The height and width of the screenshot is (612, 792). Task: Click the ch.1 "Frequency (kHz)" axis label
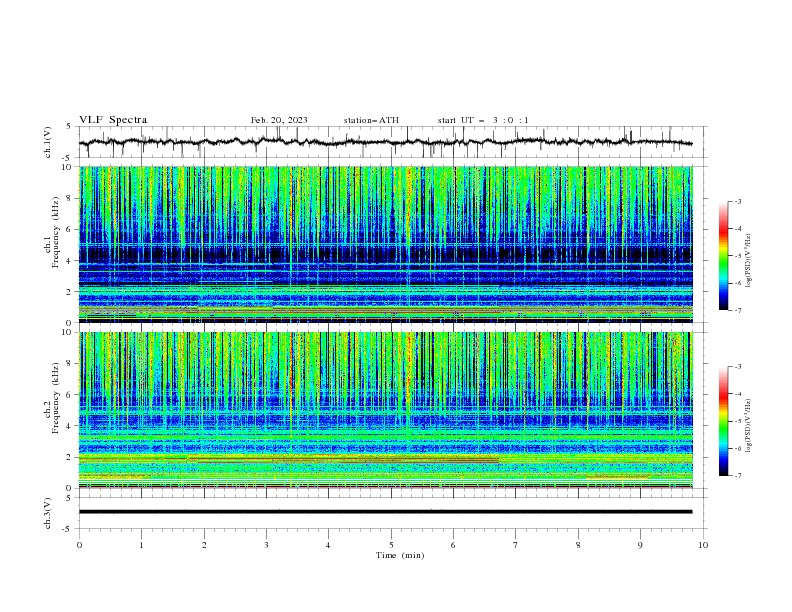[55, 230]
